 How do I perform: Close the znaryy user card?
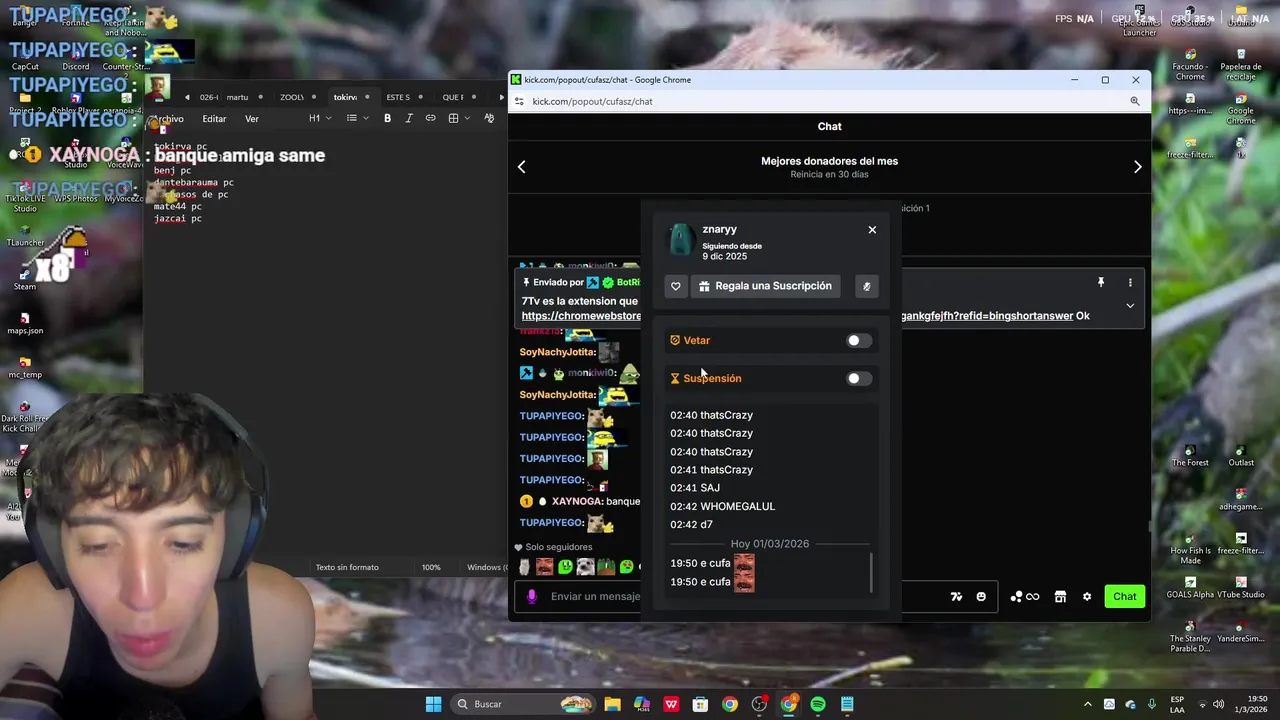pos(872,230)
